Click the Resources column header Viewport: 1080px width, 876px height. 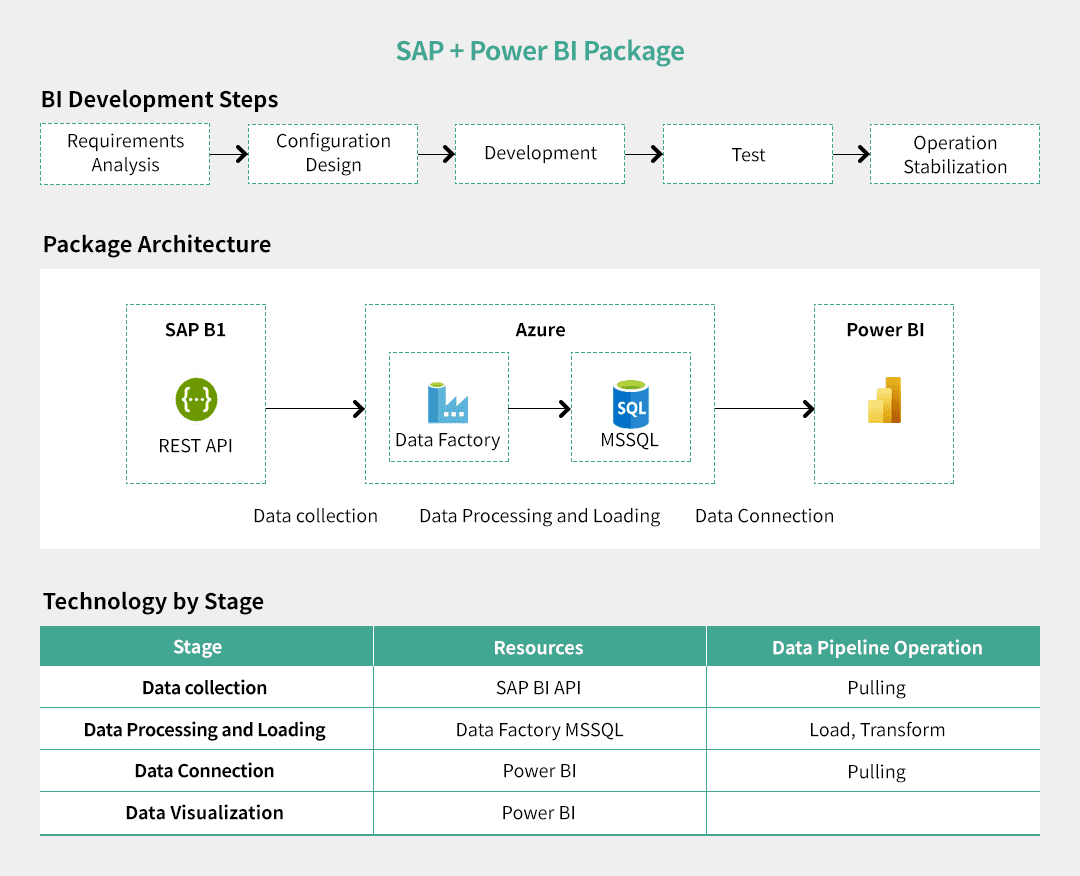(x=539, y=647)
